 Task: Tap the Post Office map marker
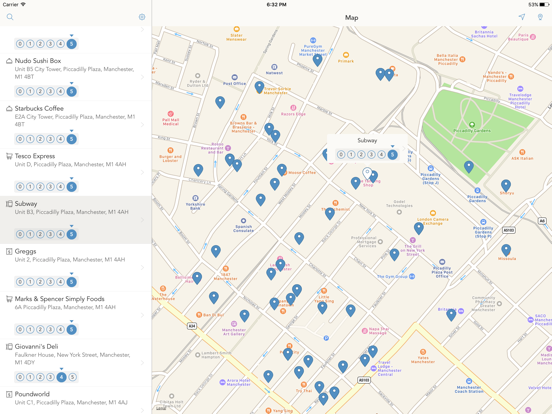point(234,77)
